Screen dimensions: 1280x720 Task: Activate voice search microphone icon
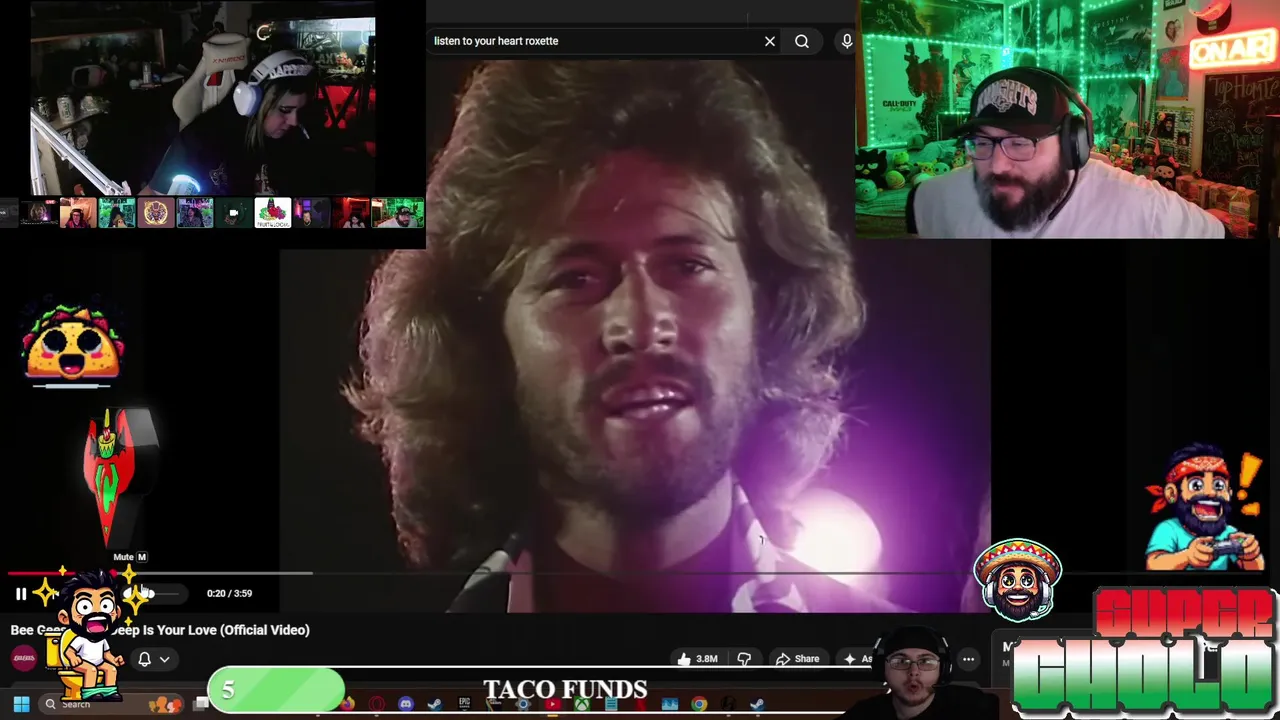[847, 41]
